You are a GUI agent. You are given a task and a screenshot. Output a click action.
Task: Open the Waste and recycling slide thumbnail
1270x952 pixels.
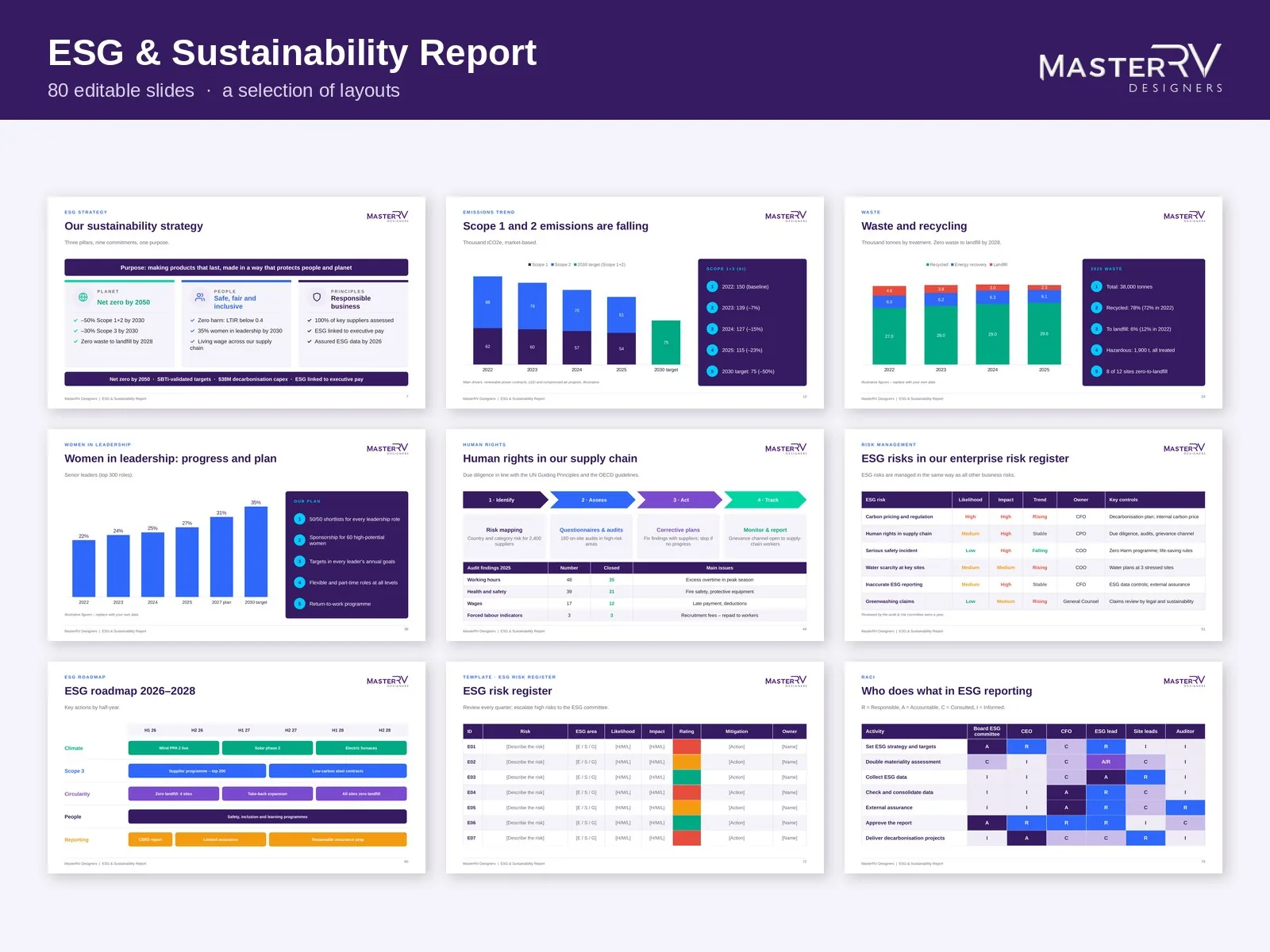(1033, 302)
